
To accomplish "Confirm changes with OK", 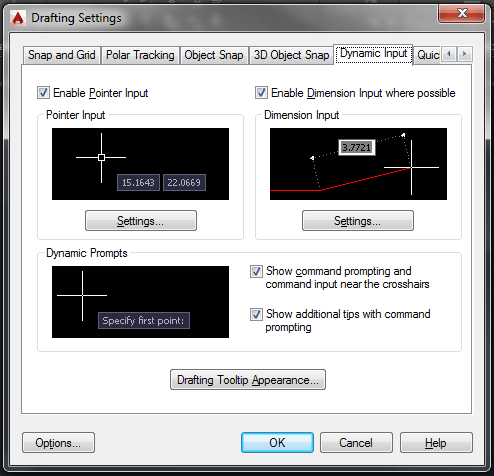I will 277,443.
